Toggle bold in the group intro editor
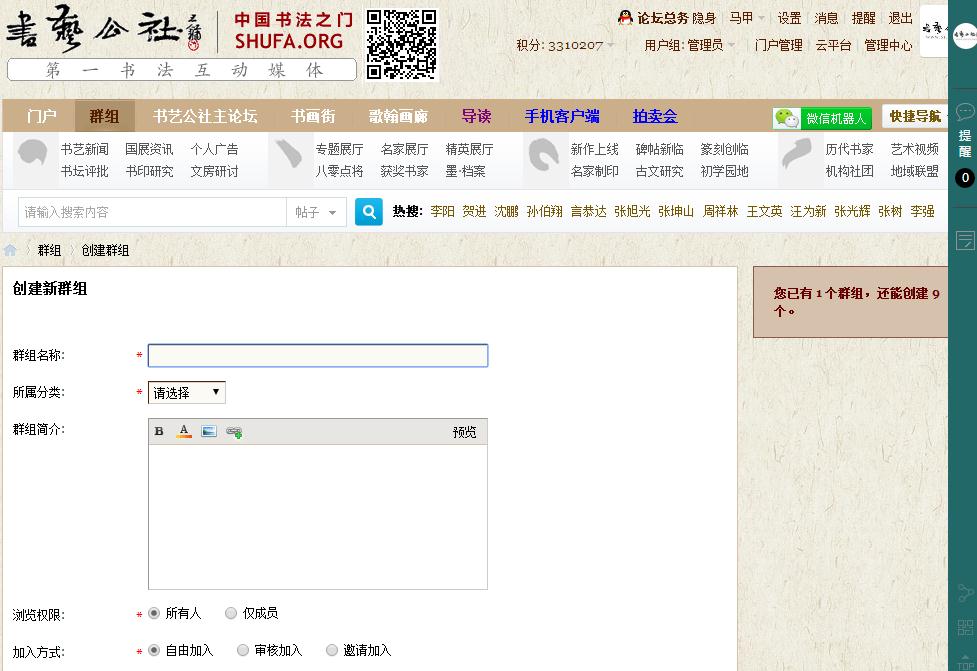977x671 pixels. [x=159, y=432]
